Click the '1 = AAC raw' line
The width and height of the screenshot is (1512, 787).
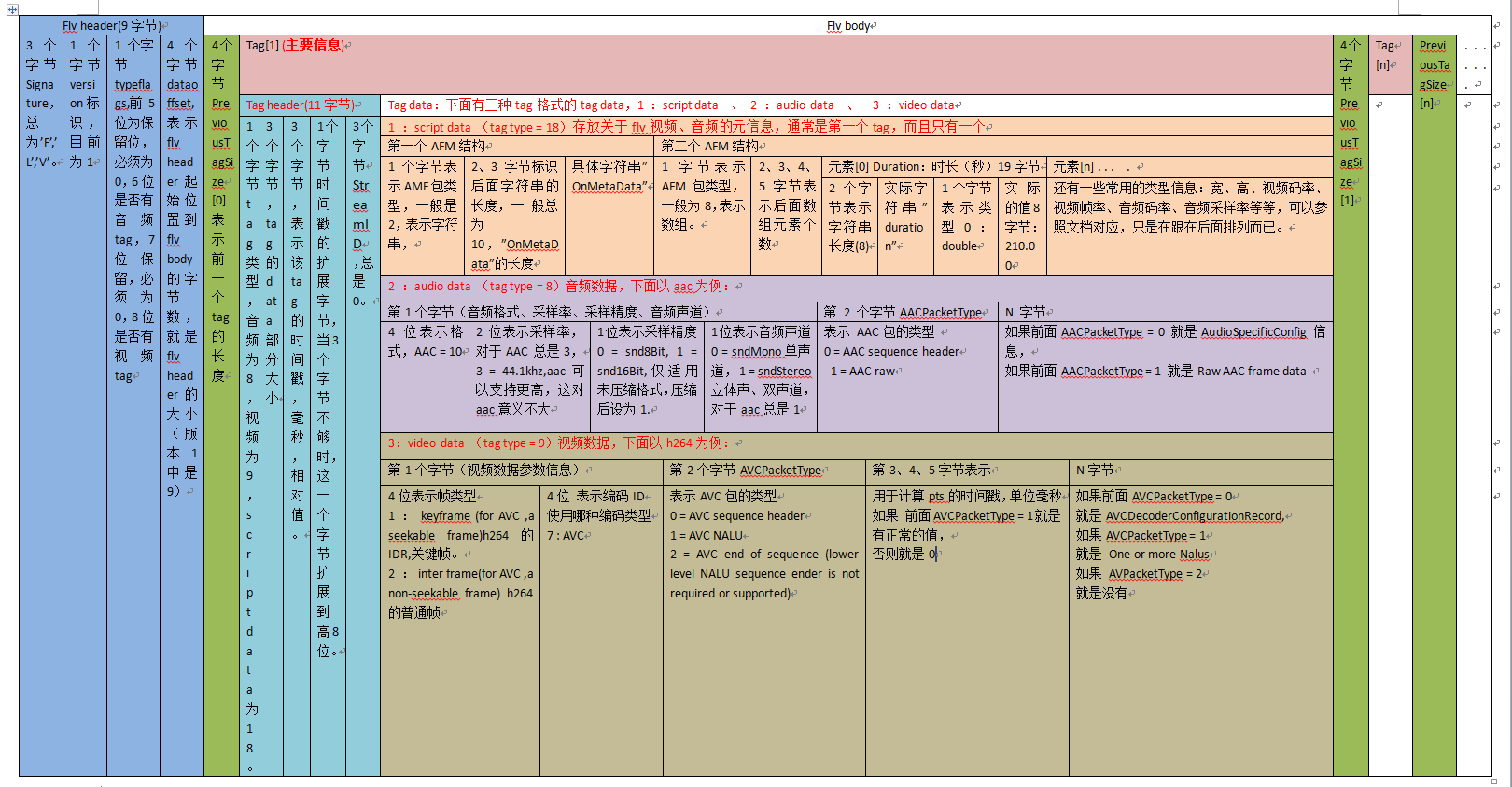[x=863, y=372]
